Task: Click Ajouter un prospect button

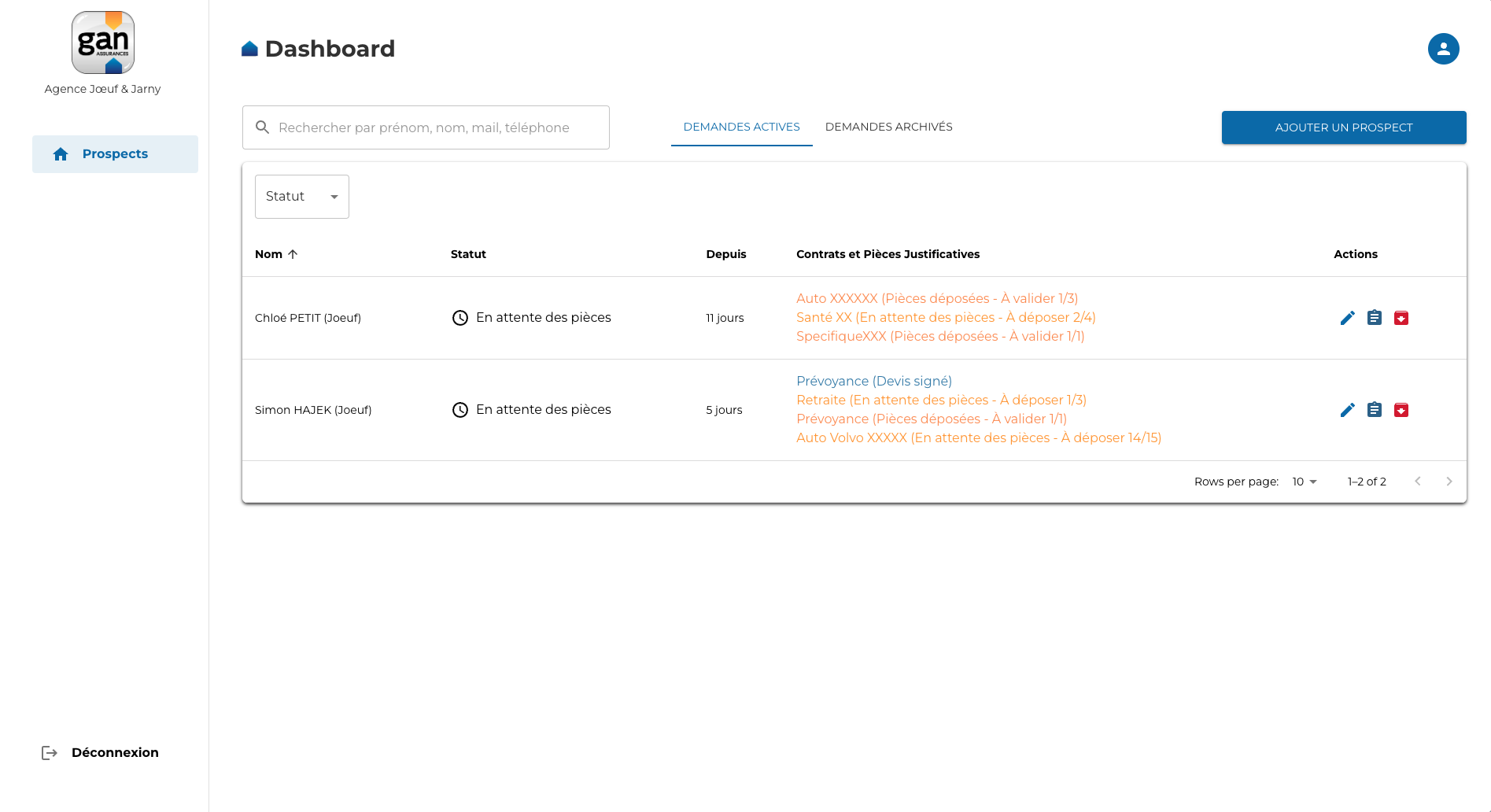Action: tap(1343, 127)
